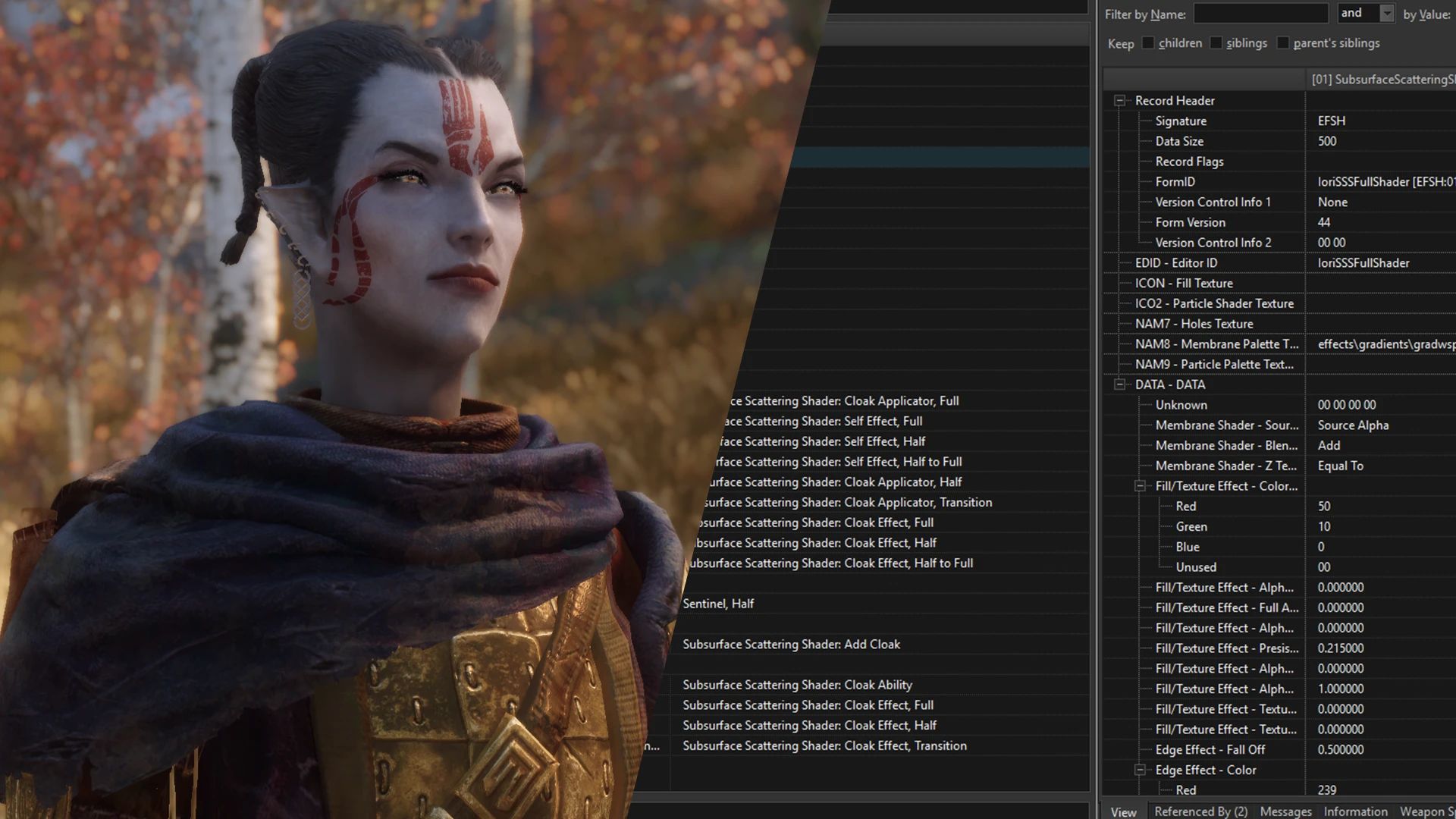Select the Add Cloak record entry
The image size is (1456, 819).
(x=791, y=645)
